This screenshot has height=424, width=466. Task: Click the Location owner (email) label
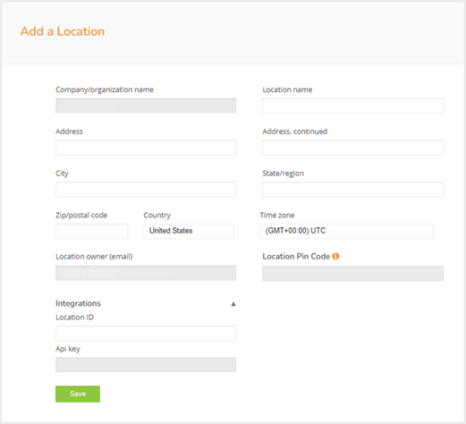click(x=94, y=257)
